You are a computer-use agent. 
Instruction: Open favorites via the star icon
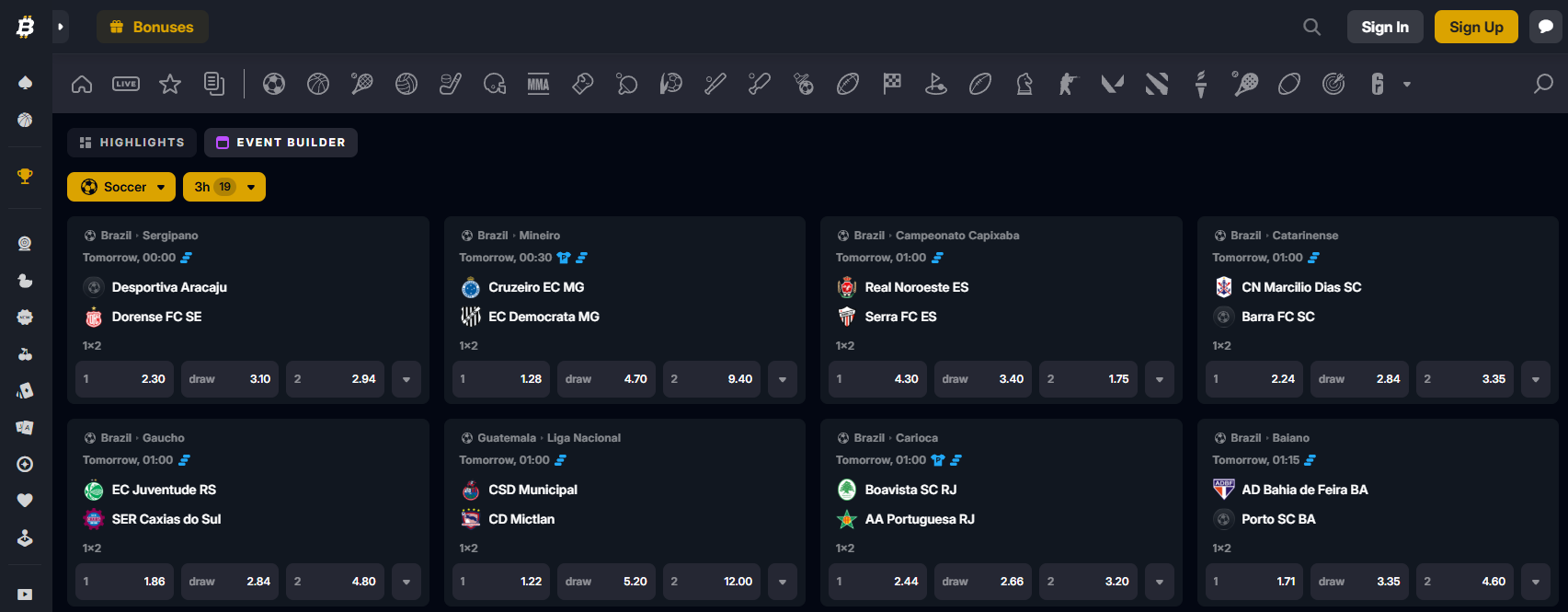point(170,84)
